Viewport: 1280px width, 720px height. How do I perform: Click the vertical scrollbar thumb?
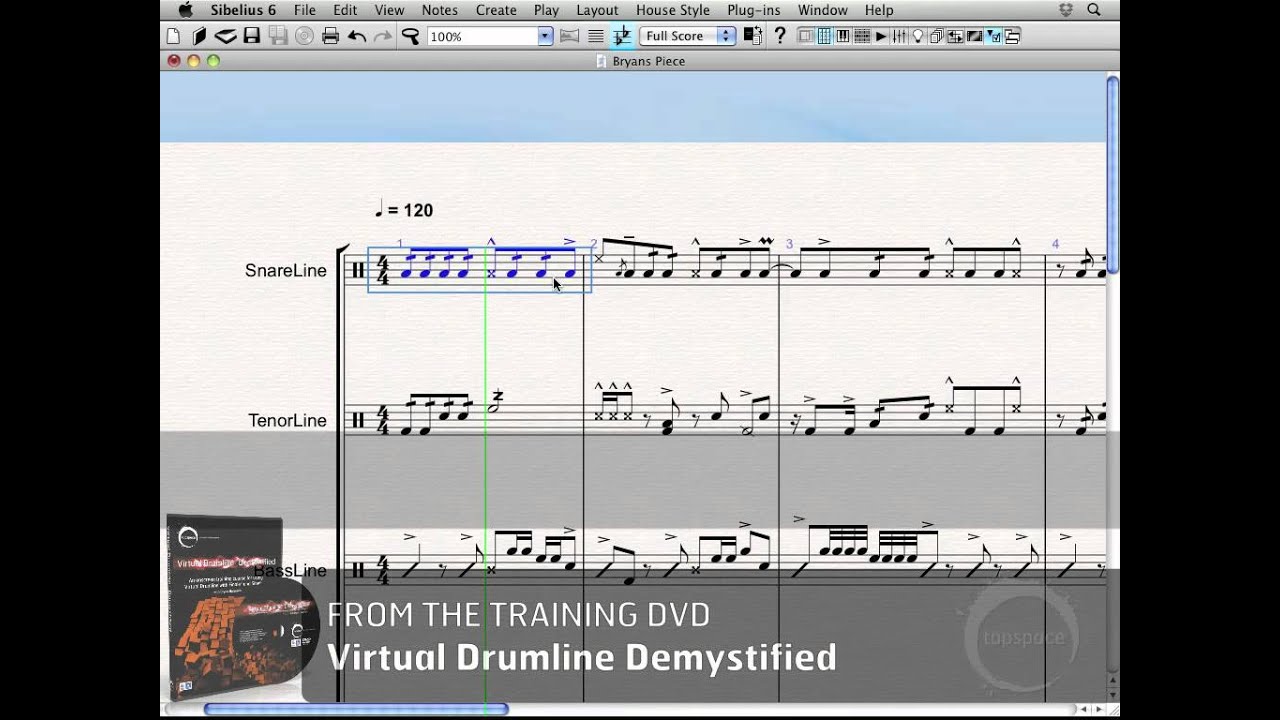pos(1113,176)
